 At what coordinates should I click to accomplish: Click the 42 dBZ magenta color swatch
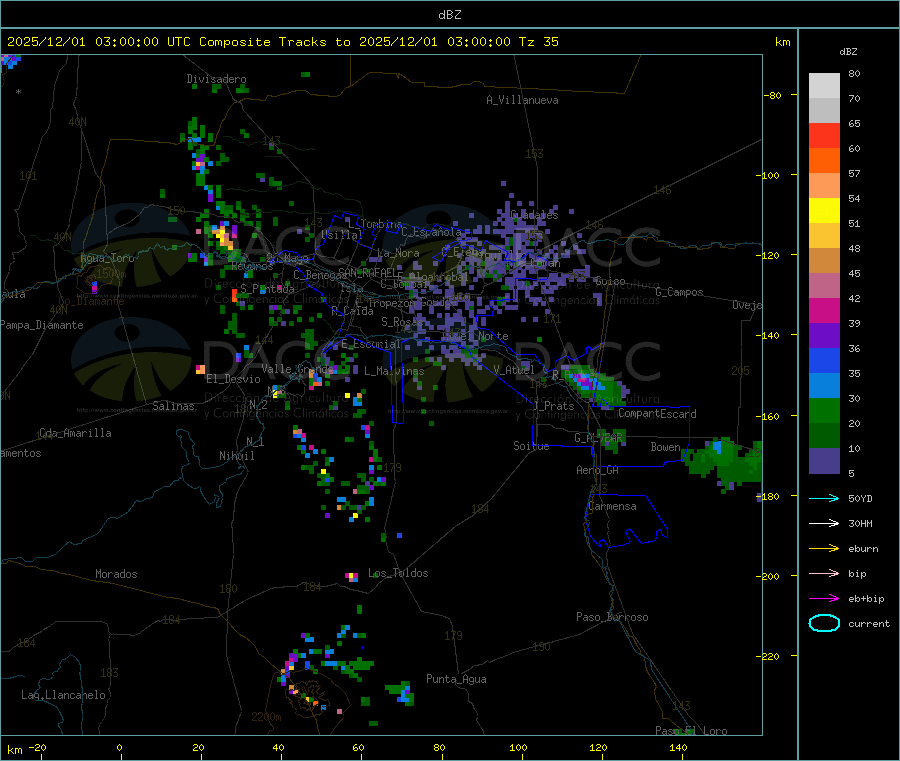tap(824, 310)
